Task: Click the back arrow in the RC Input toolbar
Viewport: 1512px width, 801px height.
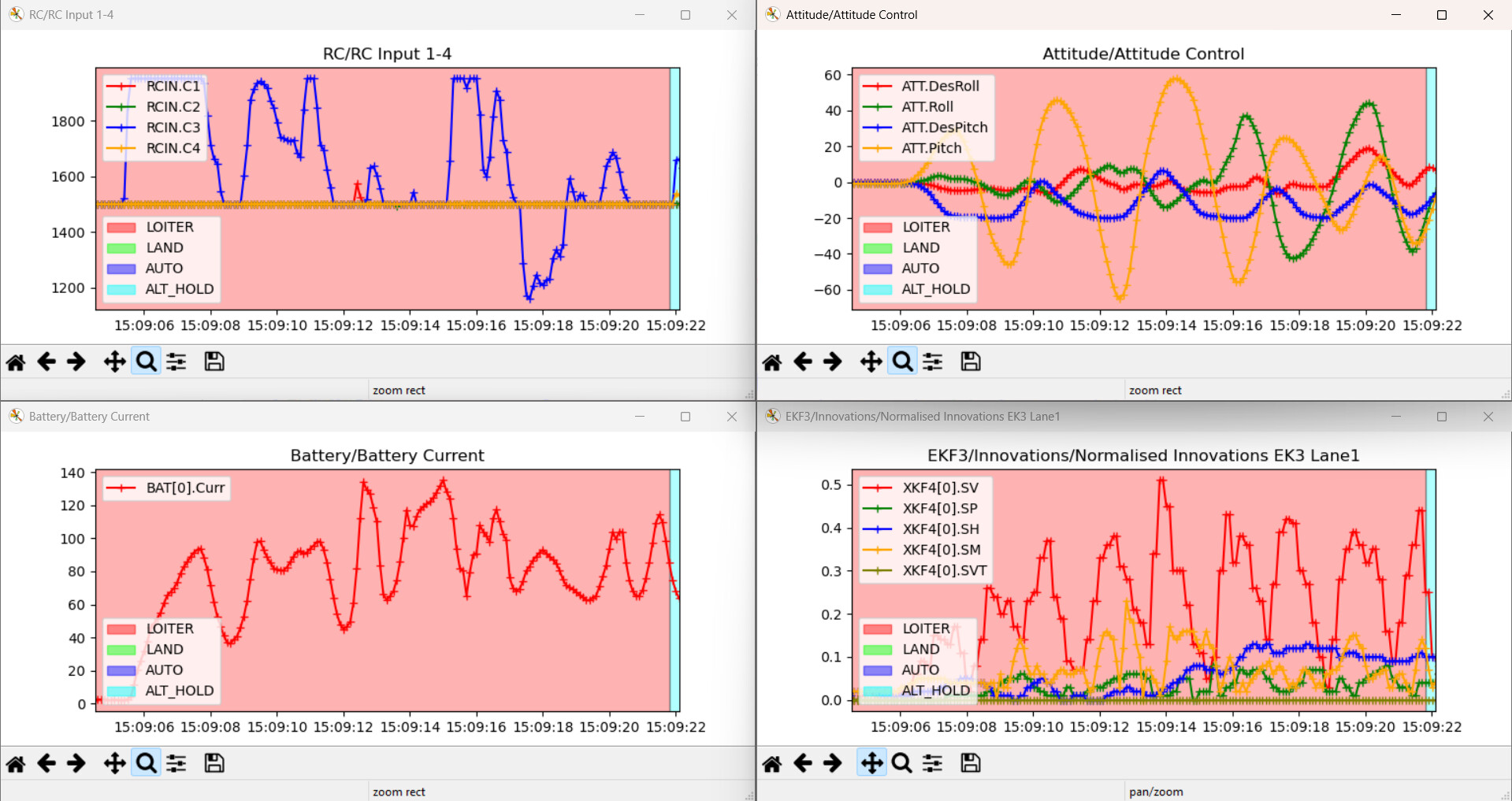Action: point(46,362)
